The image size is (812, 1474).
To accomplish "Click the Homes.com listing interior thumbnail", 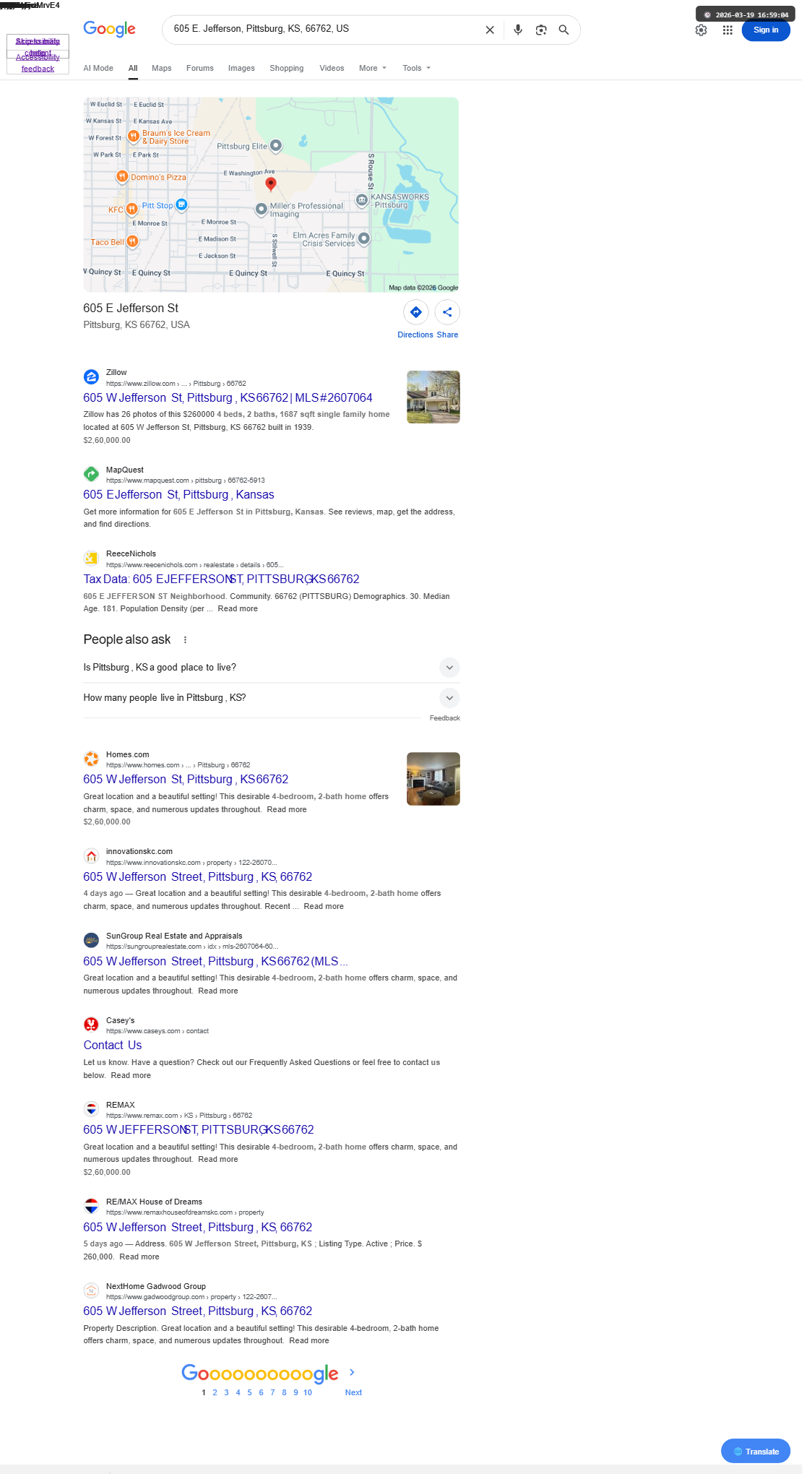I will point(433,779).
